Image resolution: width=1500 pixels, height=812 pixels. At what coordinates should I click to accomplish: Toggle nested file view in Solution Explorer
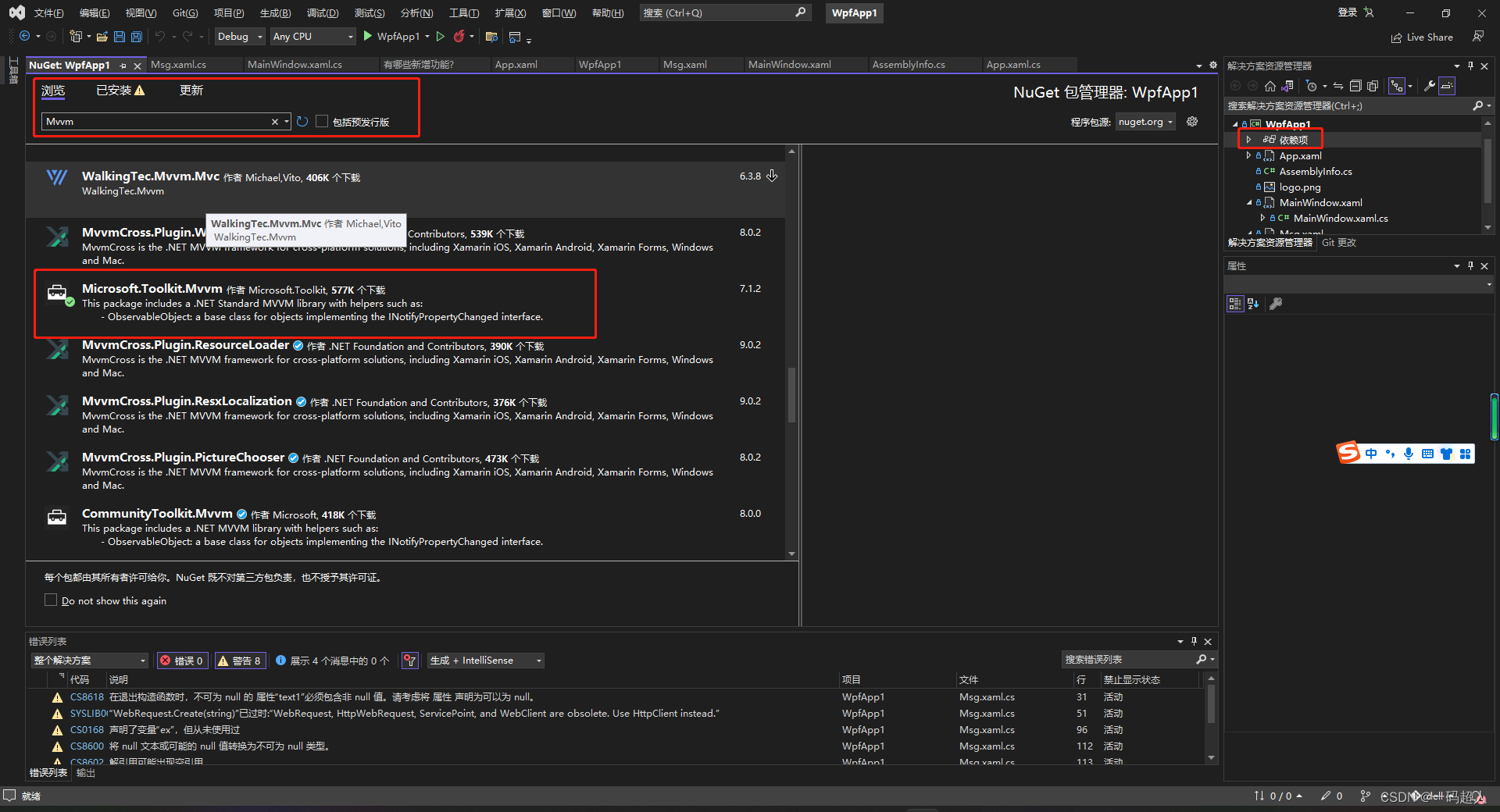point(1397,86)
